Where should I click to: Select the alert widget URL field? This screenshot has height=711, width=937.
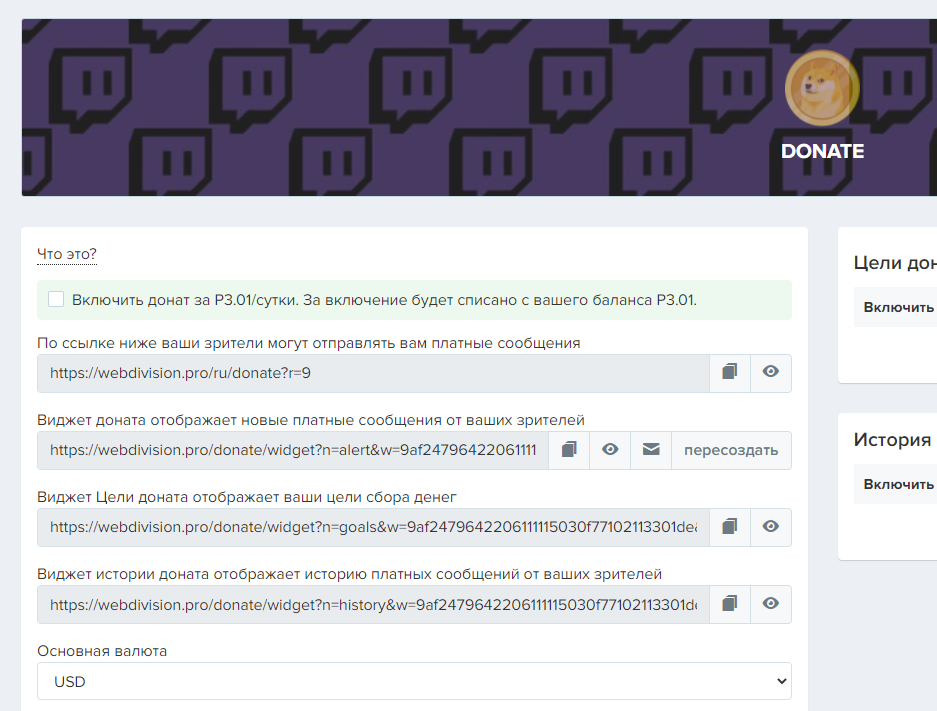pyautogui.click(x=293, y=450)
